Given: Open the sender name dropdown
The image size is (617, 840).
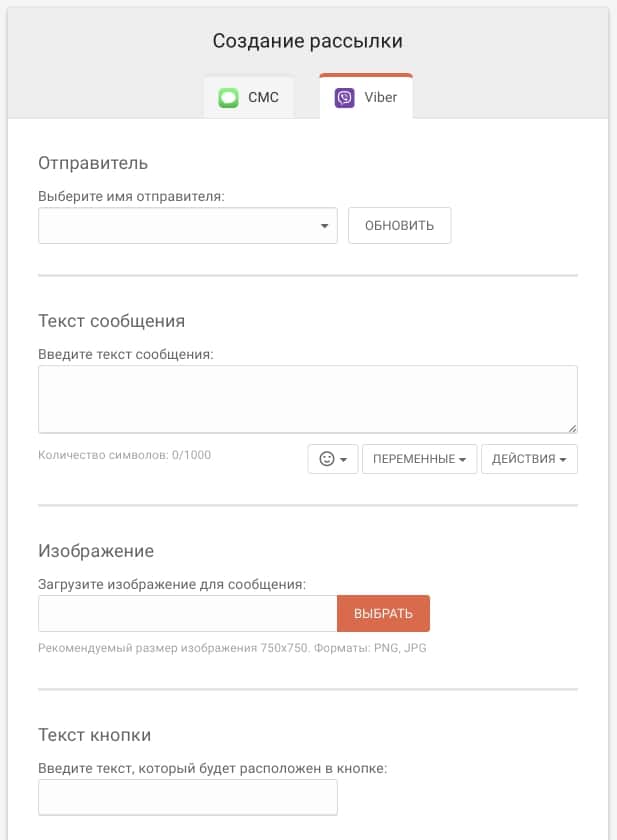Looking at the screenshot, I should pos(187,226).
